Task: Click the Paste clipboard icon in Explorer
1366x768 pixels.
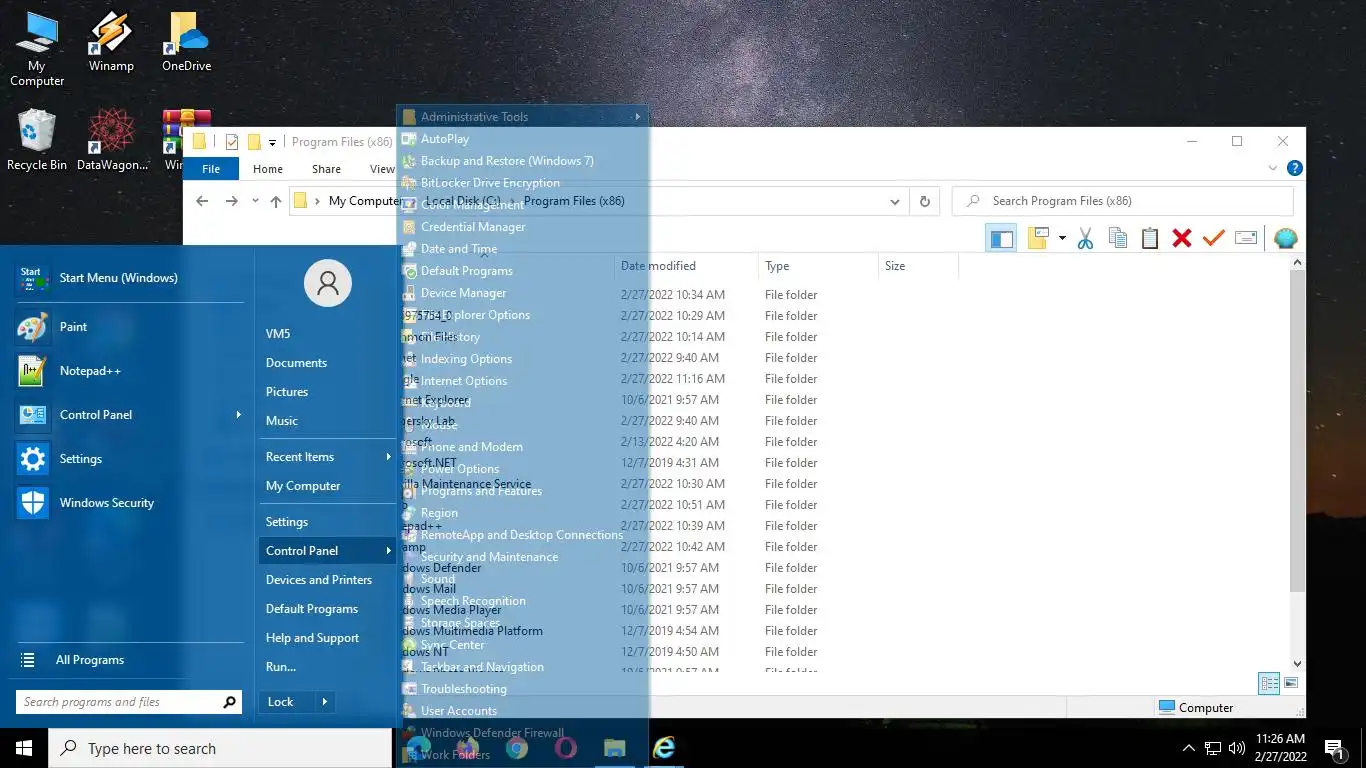Action: coord(1150,238)
